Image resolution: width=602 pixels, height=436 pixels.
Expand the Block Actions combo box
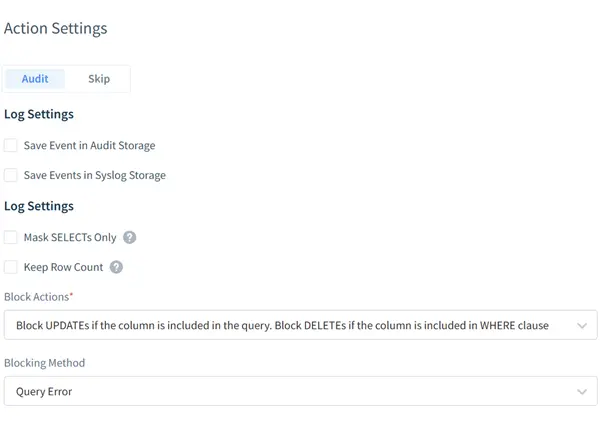tap(301, 325)
